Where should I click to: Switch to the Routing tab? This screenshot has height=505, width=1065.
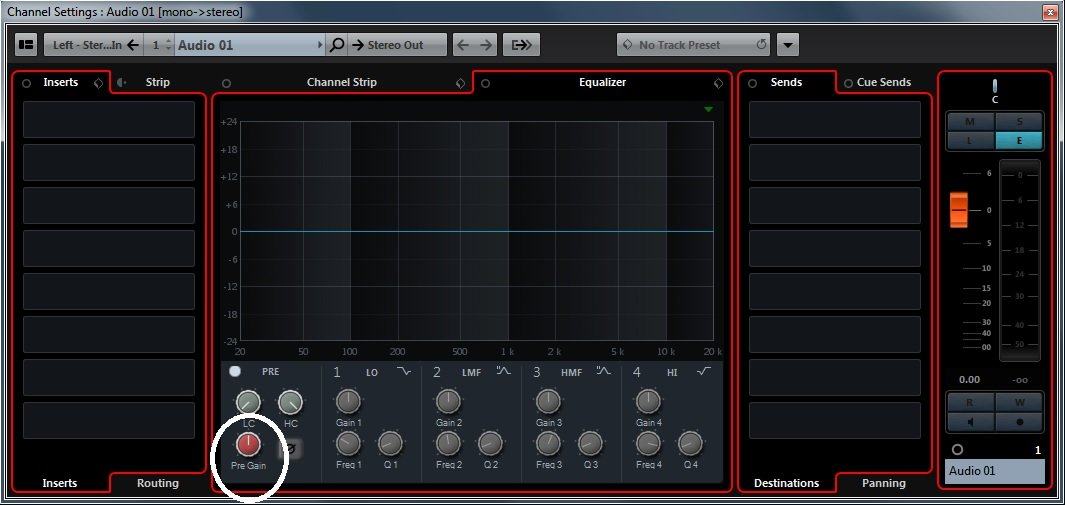click(x=157, y=483)
